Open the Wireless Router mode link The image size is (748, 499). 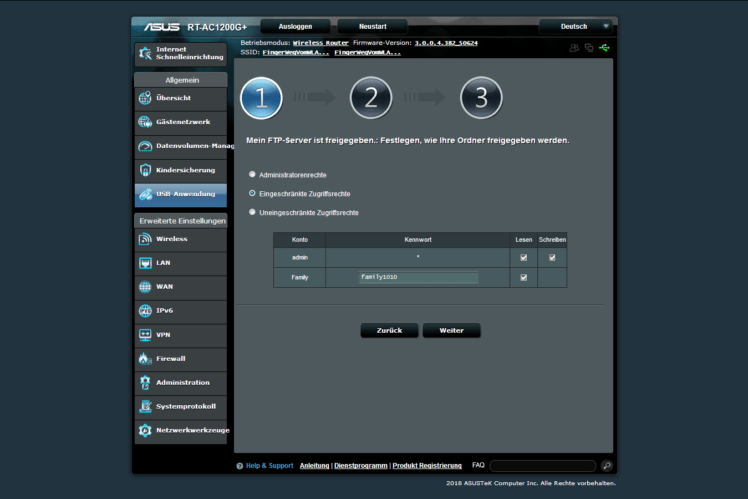321,43
